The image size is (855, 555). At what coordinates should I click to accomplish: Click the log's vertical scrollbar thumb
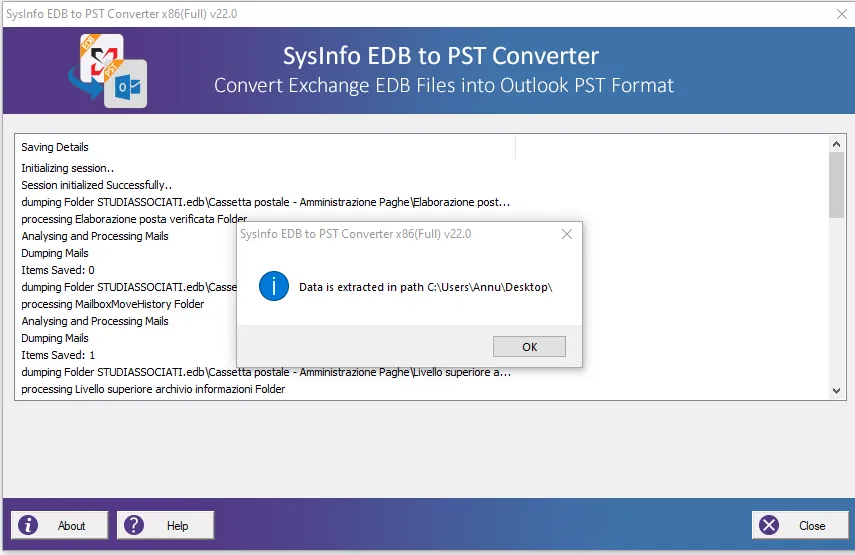[x=837, y=185]
